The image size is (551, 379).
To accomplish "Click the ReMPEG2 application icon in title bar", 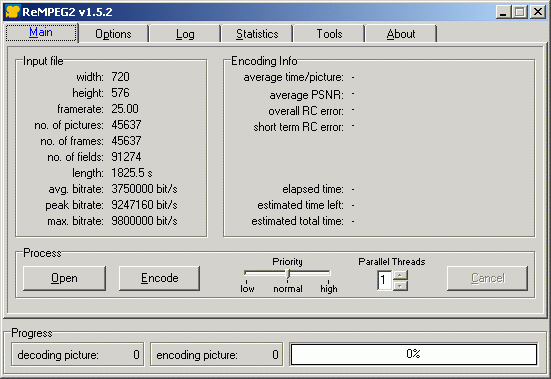I will pyautogui.click(x=13, y=12).
